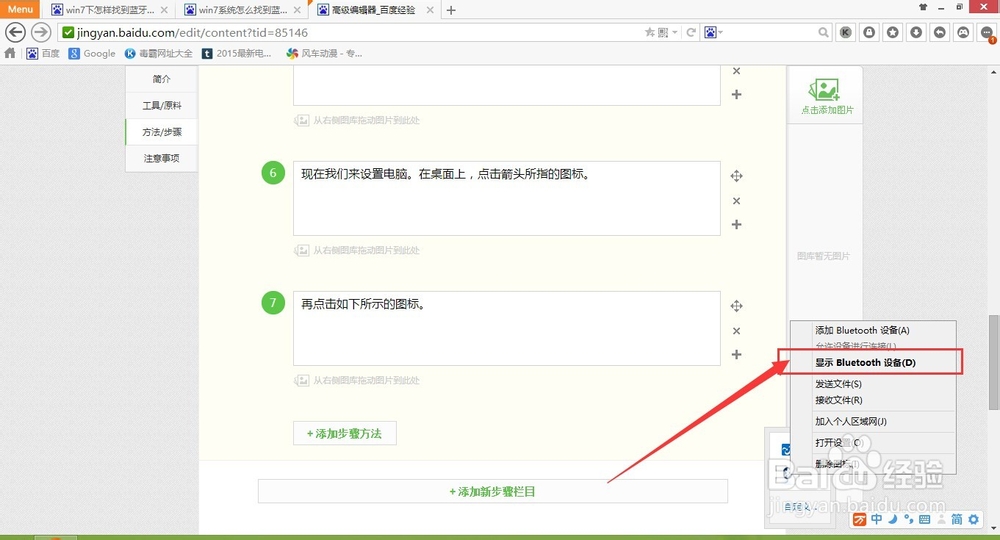
Task: Open the QR code icon in address bar
Action: coord(663,32)
